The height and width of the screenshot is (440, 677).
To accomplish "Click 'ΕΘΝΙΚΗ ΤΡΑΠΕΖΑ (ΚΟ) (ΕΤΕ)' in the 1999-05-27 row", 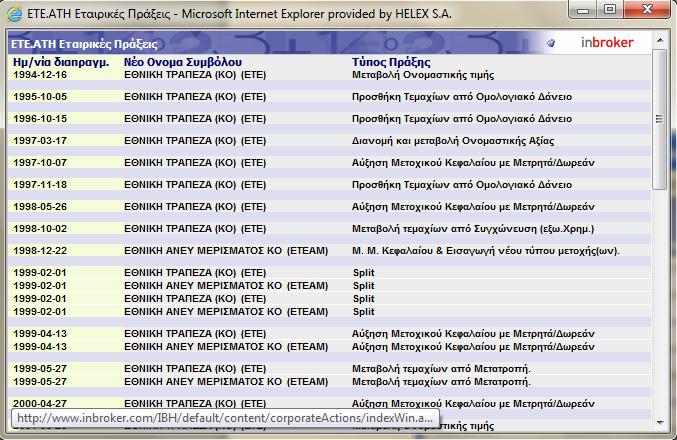I will tap(195, 369).
